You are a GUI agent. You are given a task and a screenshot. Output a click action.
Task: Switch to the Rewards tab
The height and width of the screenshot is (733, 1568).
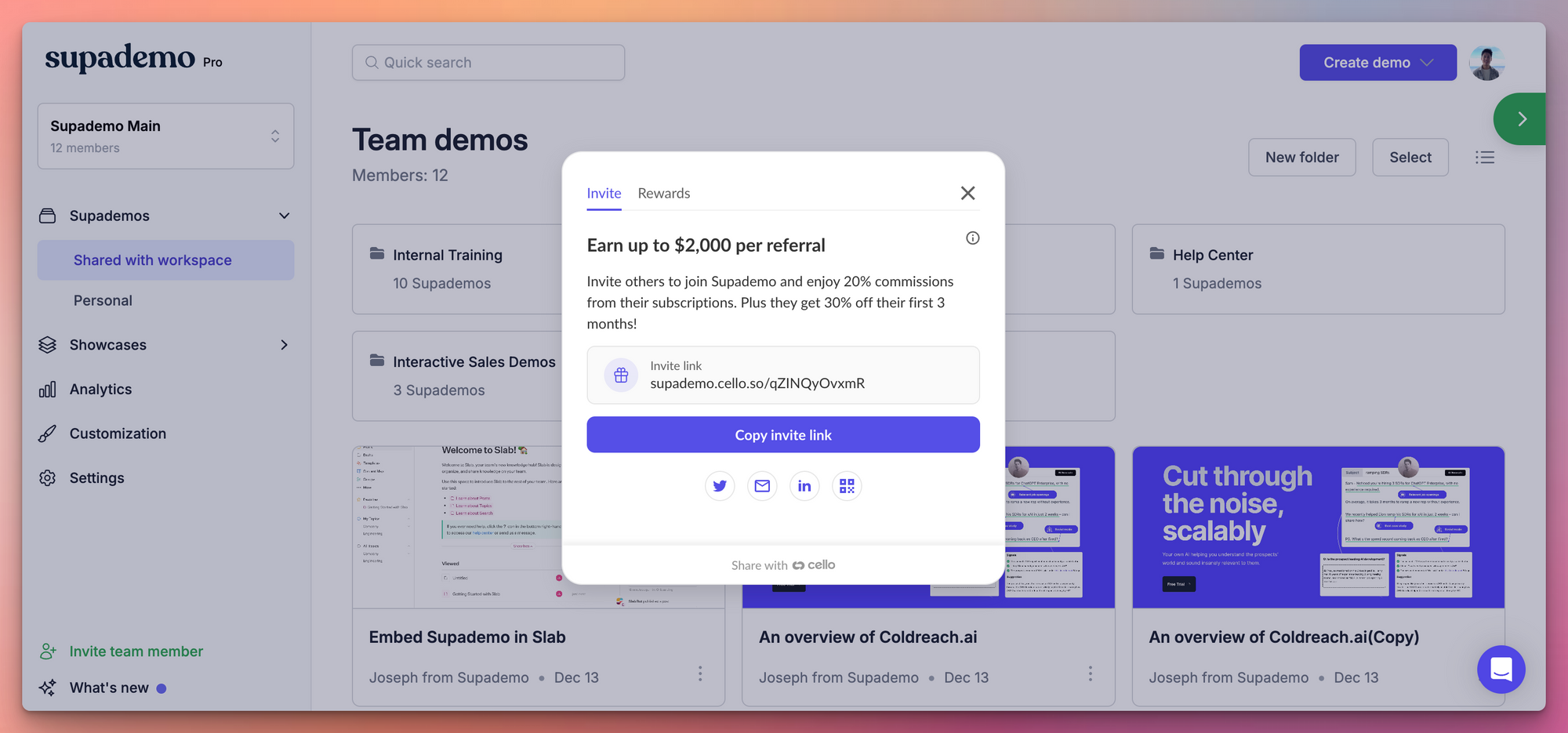(x=664, y=193)
